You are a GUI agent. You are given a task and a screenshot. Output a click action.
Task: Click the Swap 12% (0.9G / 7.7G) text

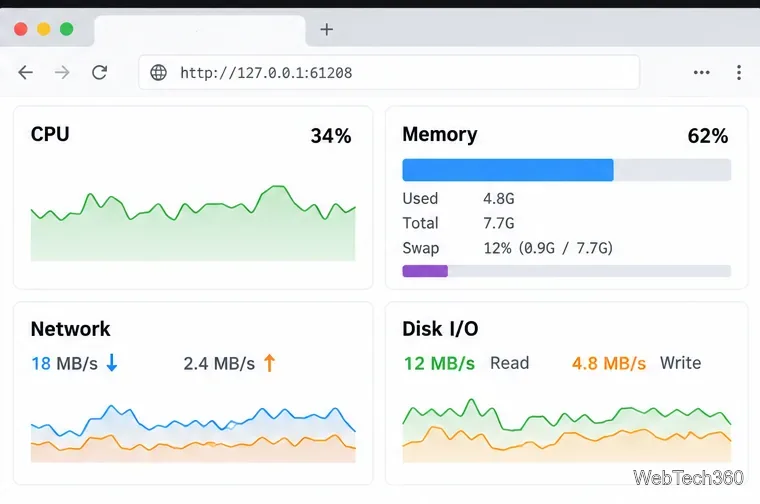[548, 248]
